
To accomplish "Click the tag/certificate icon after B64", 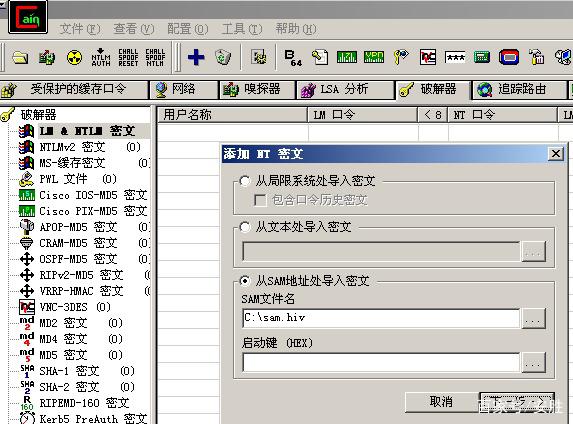I will coord(320,57).
